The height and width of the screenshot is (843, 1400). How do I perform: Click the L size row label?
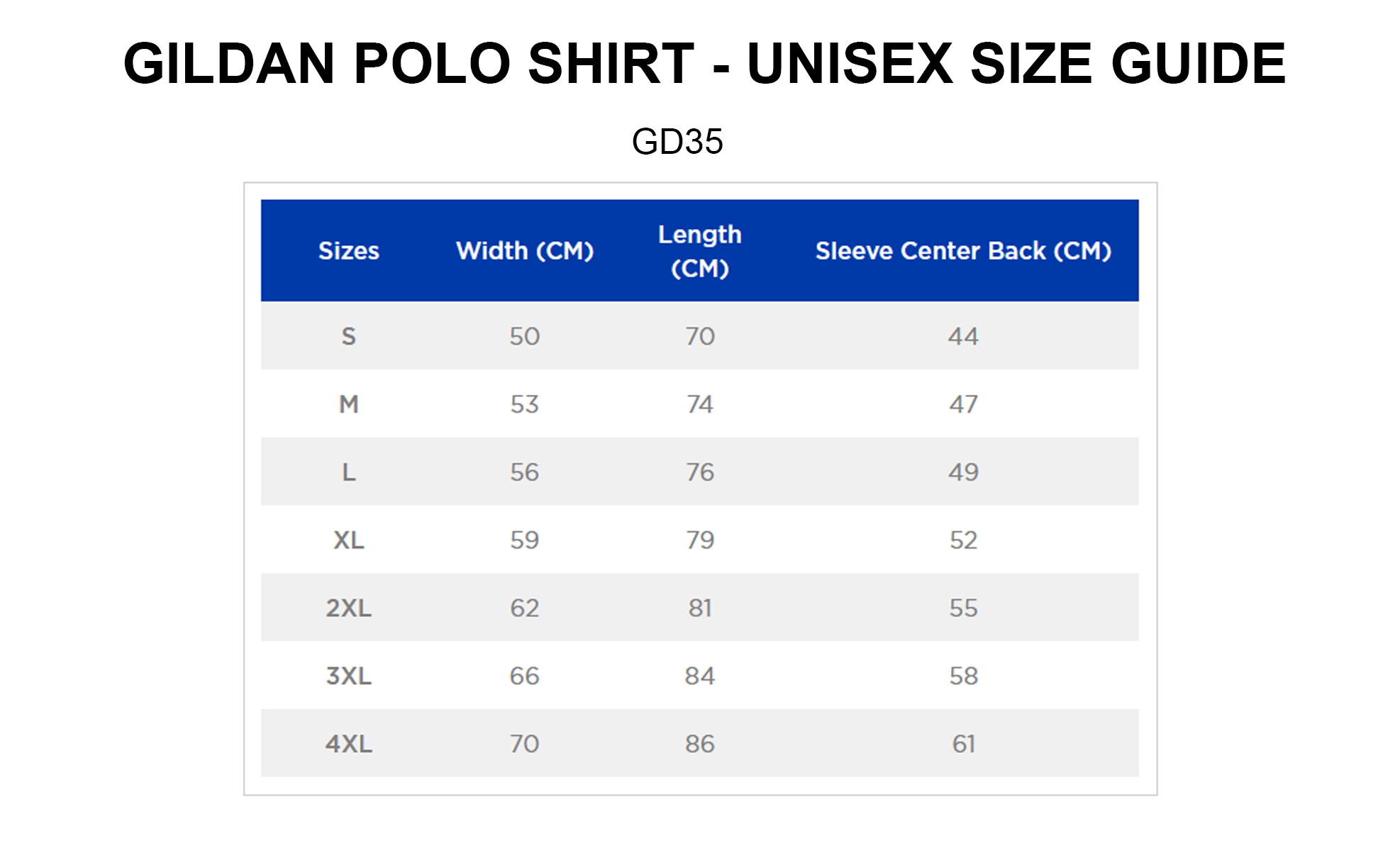click(x=348, y=472)
